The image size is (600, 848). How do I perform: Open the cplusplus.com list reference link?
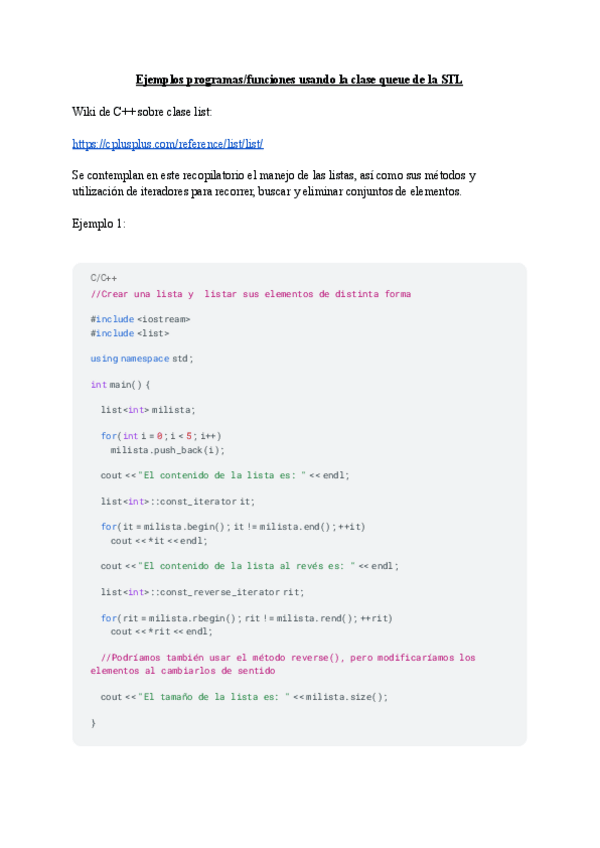coord(167,144)
